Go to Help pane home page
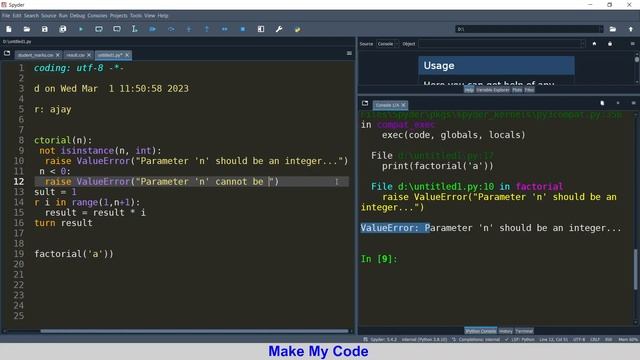The image size is (640, 360). [x=594, y=44]
